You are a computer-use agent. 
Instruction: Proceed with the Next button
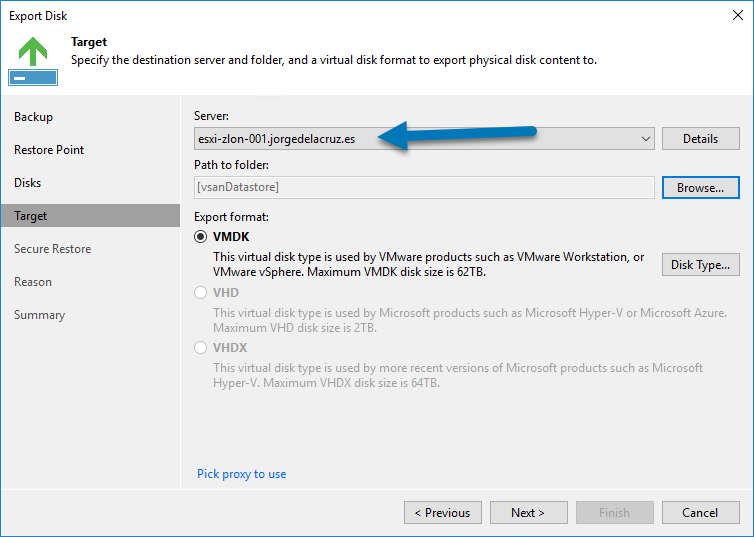point(528,512)
